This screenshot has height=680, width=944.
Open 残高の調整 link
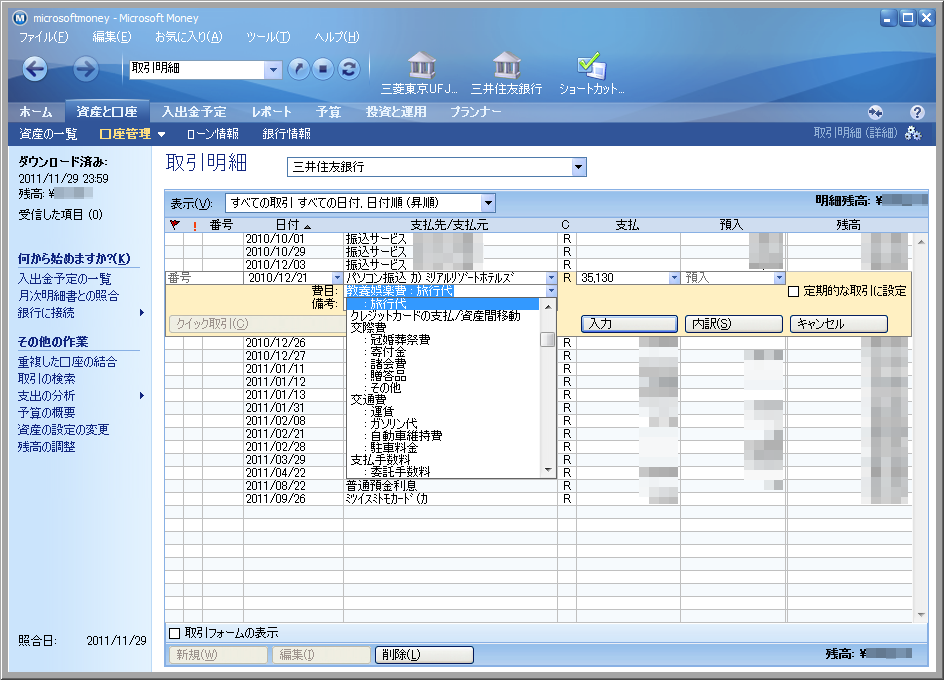[x=46, y=446]
